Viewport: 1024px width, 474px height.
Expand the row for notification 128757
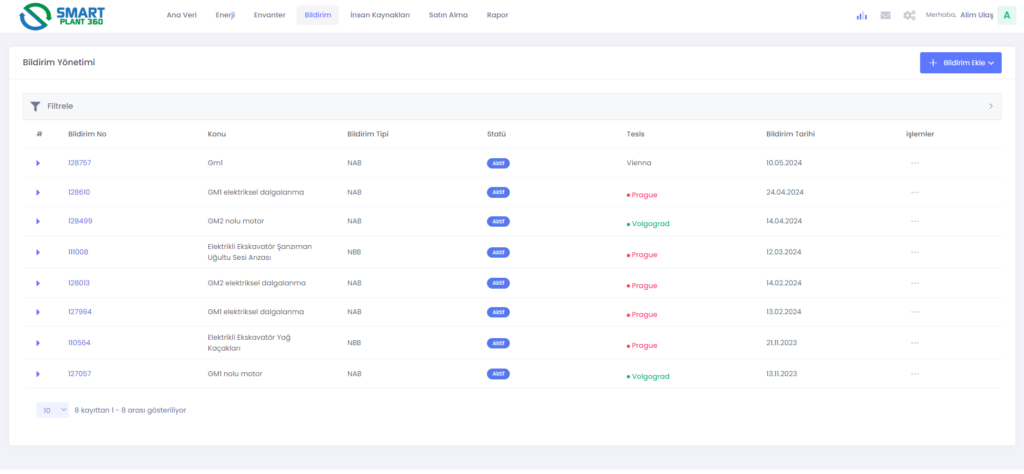(x=38, y=163)
